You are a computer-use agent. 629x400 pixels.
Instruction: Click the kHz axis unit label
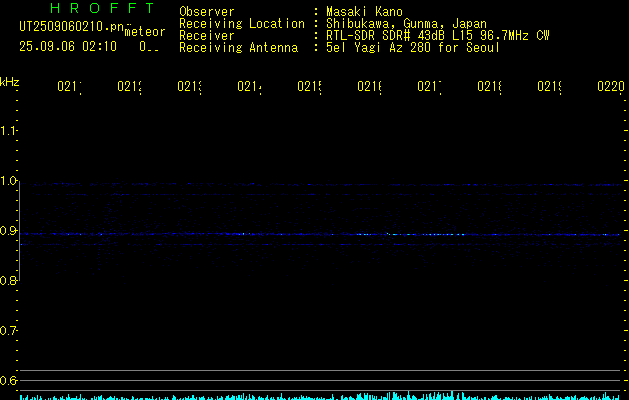click(9, 82)
